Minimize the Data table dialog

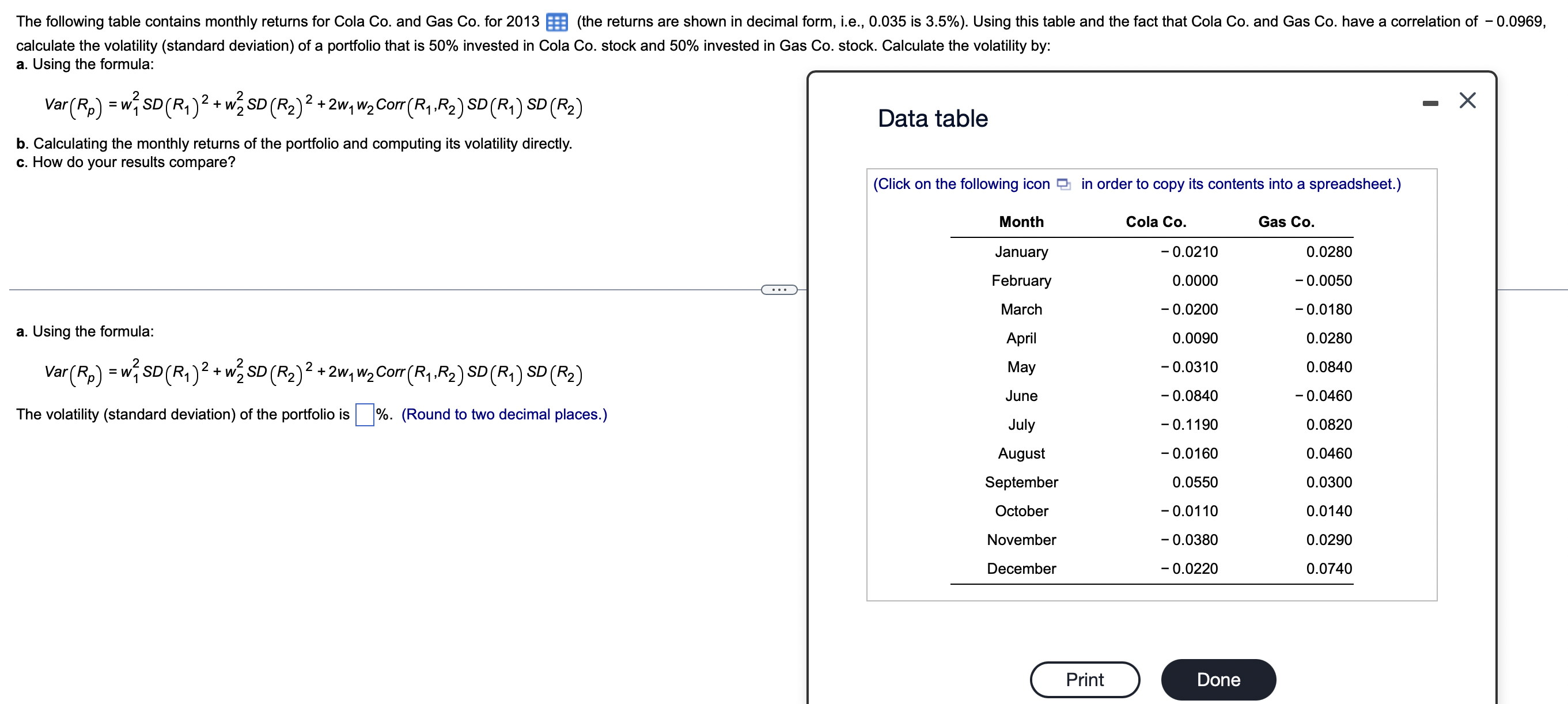click(x=1430, y=104)
